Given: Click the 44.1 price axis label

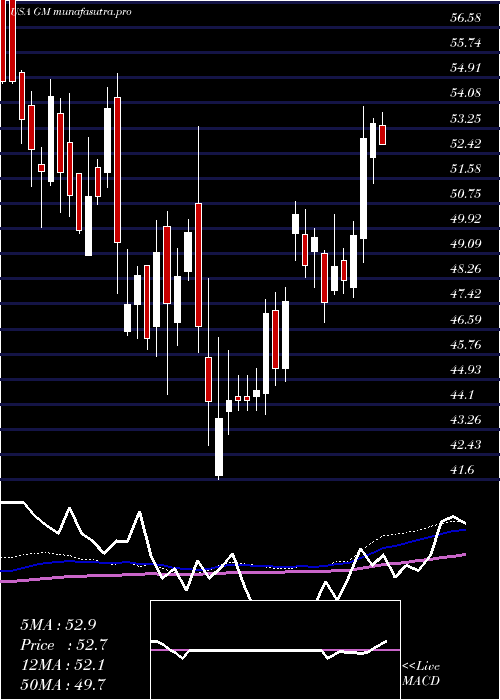Looking at the screenshot, I should click(x=462, y=394).
